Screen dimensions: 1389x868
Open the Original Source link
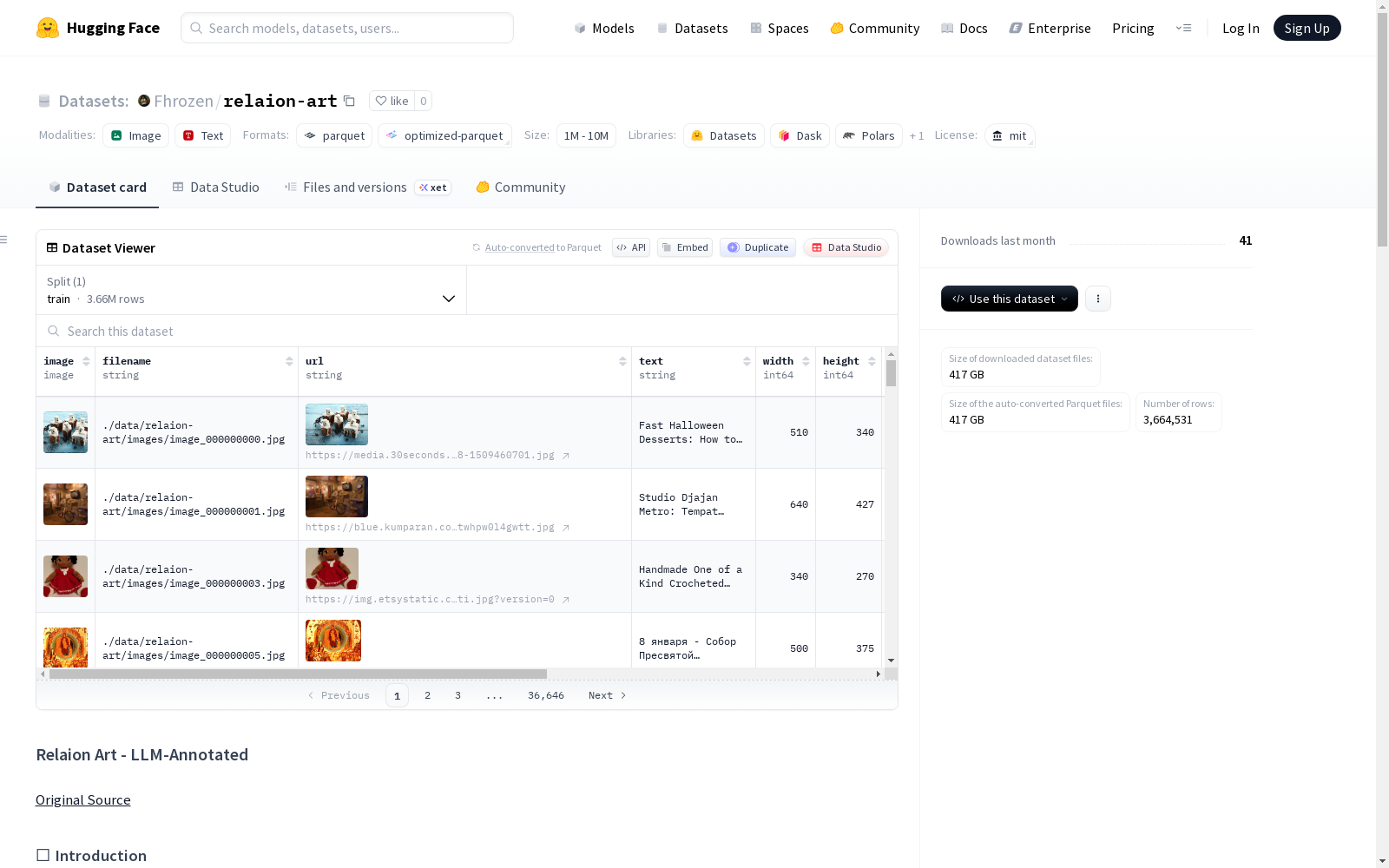(x=83, y=800)
